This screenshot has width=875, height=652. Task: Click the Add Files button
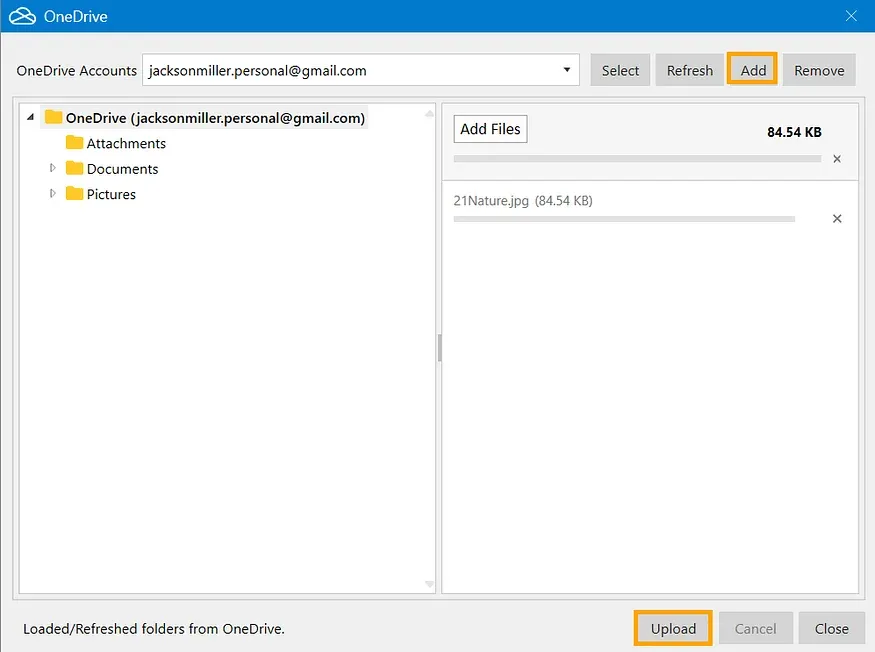click(x=490, y=129)
